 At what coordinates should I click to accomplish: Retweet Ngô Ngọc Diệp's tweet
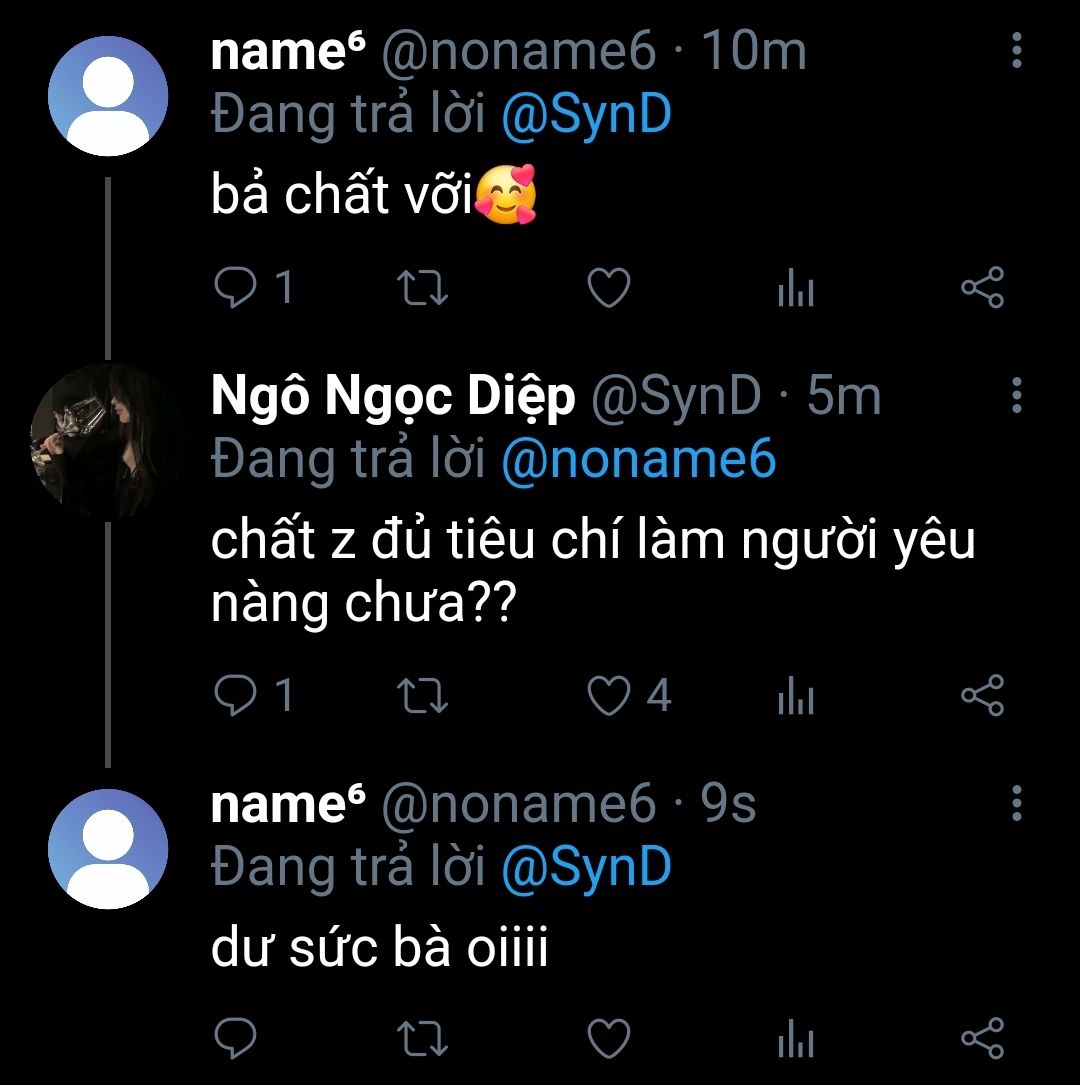tap(422, 696)
